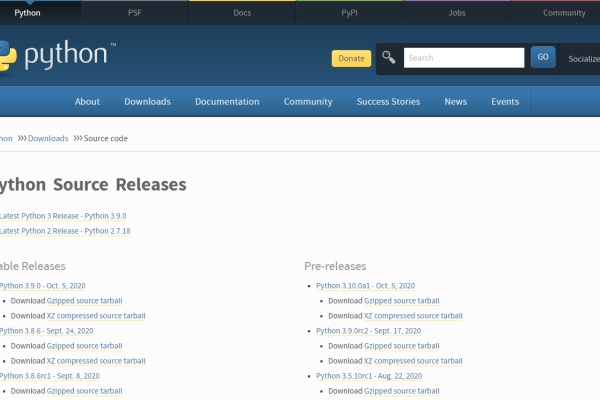Open the About navigation menu
Image resolution: width=600 pixels, height=400 pixels.
pyautogui.click(x=87, y=101)
